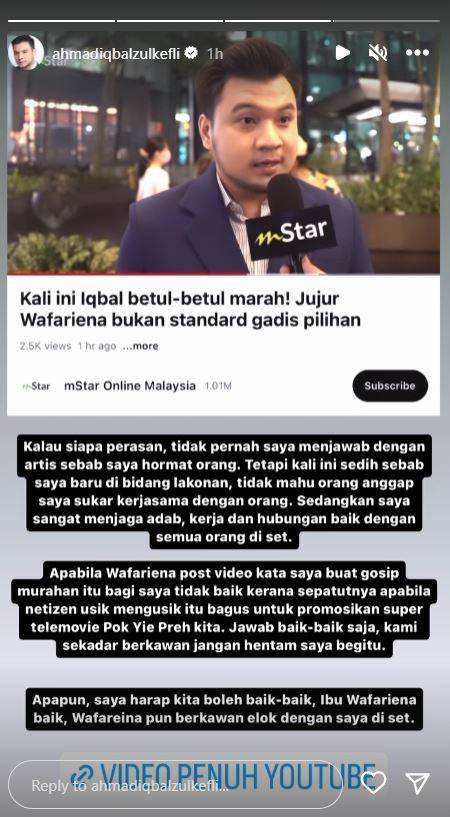Share the story via paper plane icon
Screen dimensions: 450x817
click(417, 783)
